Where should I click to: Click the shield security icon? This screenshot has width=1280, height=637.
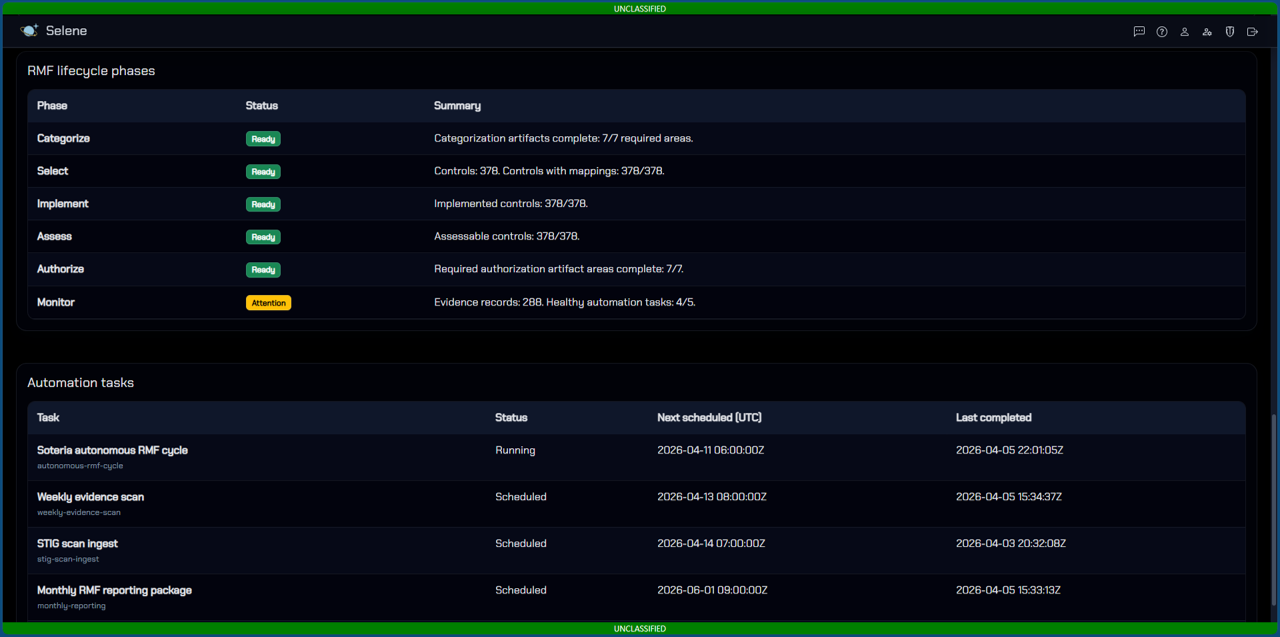[1230, 32]
